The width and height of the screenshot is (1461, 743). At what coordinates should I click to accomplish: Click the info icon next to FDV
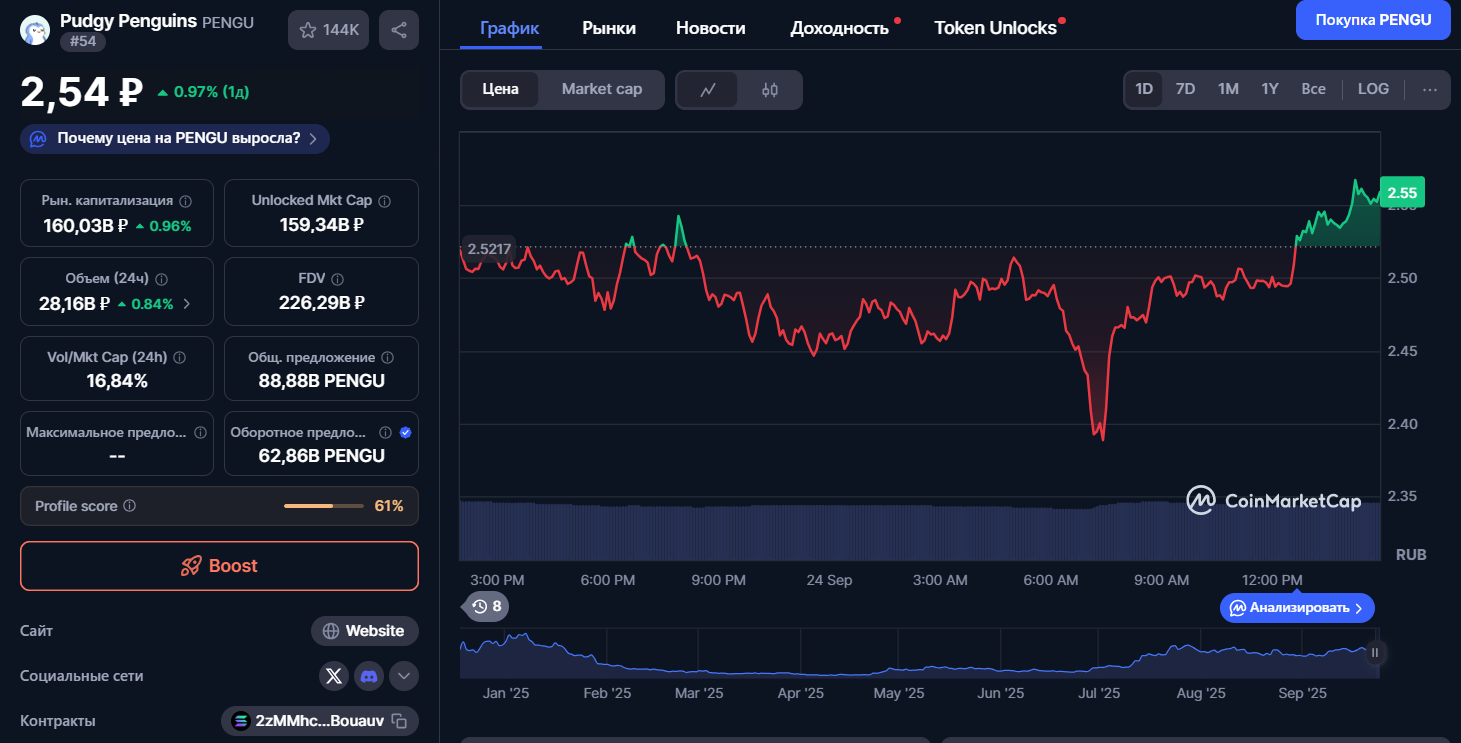(x=337, y=279)
